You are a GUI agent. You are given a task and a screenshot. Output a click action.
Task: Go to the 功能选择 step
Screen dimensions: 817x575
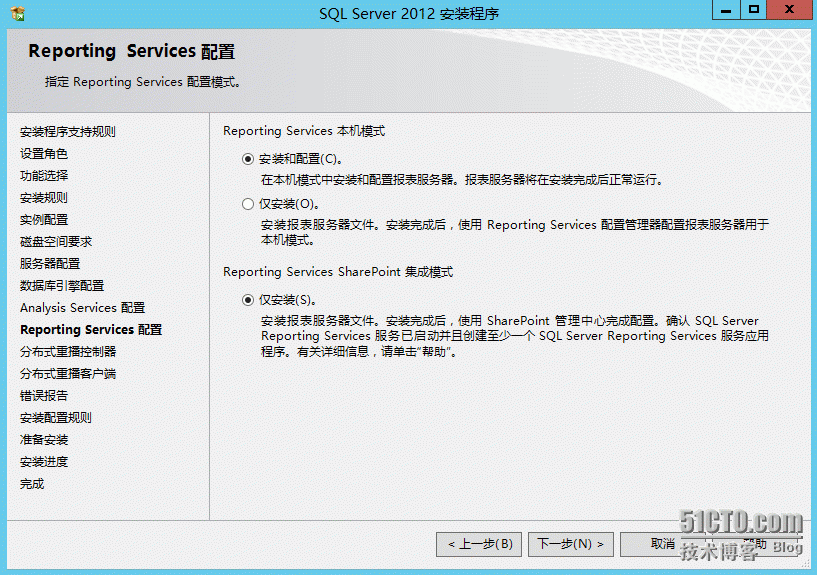pyautogui.click(x=44, y=176)
